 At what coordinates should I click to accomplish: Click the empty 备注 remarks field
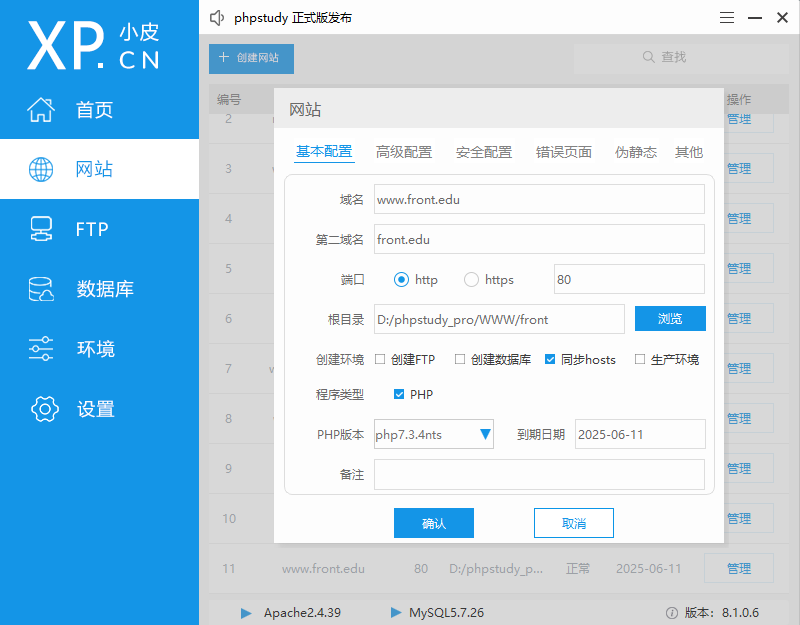pyautogui.click(x=539, y=474)
